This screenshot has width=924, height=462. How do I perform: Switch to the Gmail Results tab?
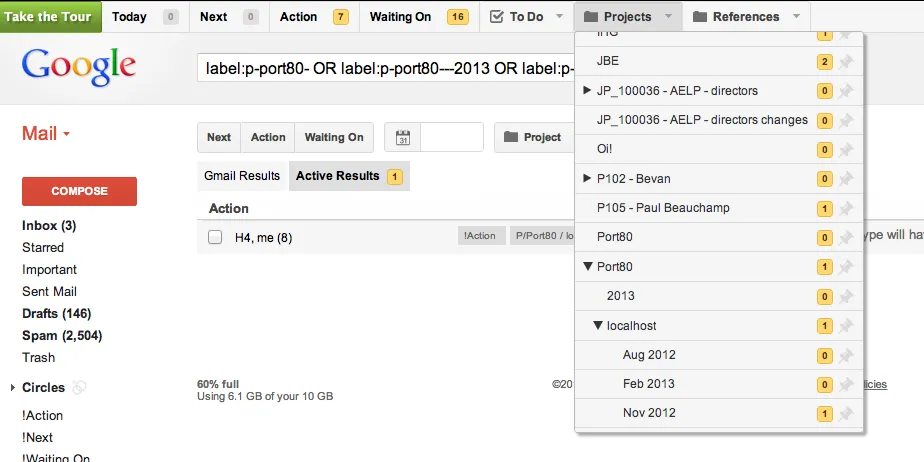242,176
